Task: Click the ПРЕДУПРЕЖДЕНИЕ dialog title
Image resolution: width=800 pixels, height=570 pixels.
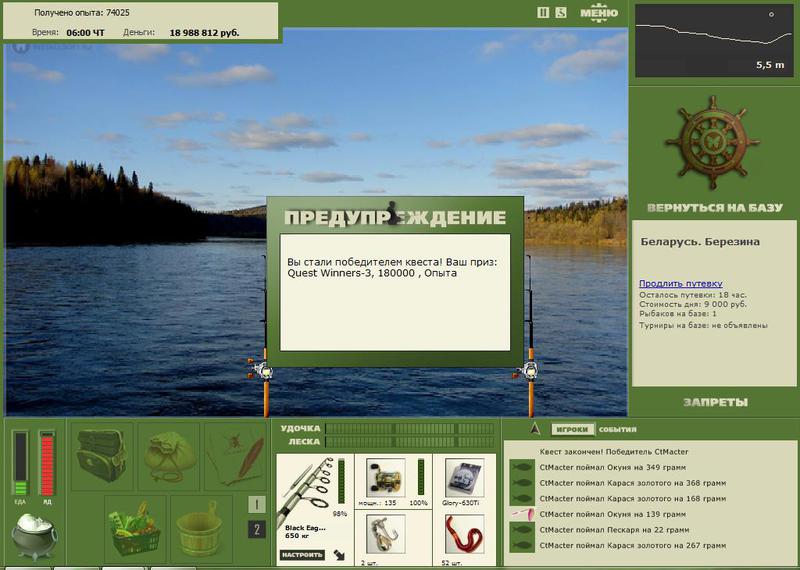Action: point(395,217)
